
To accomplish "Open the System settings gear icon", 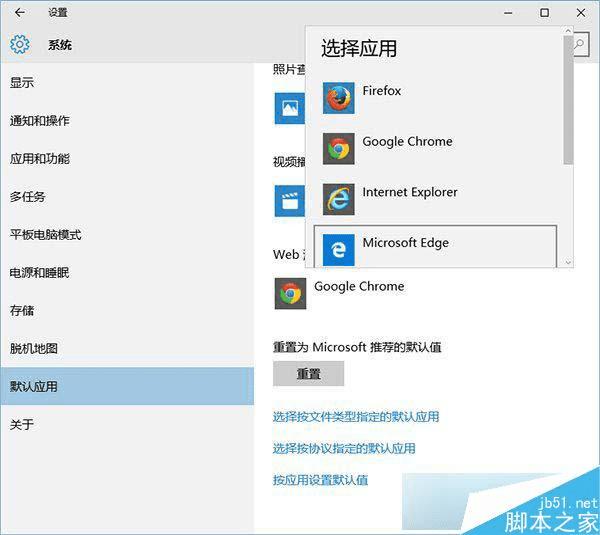I will point(20,44).
